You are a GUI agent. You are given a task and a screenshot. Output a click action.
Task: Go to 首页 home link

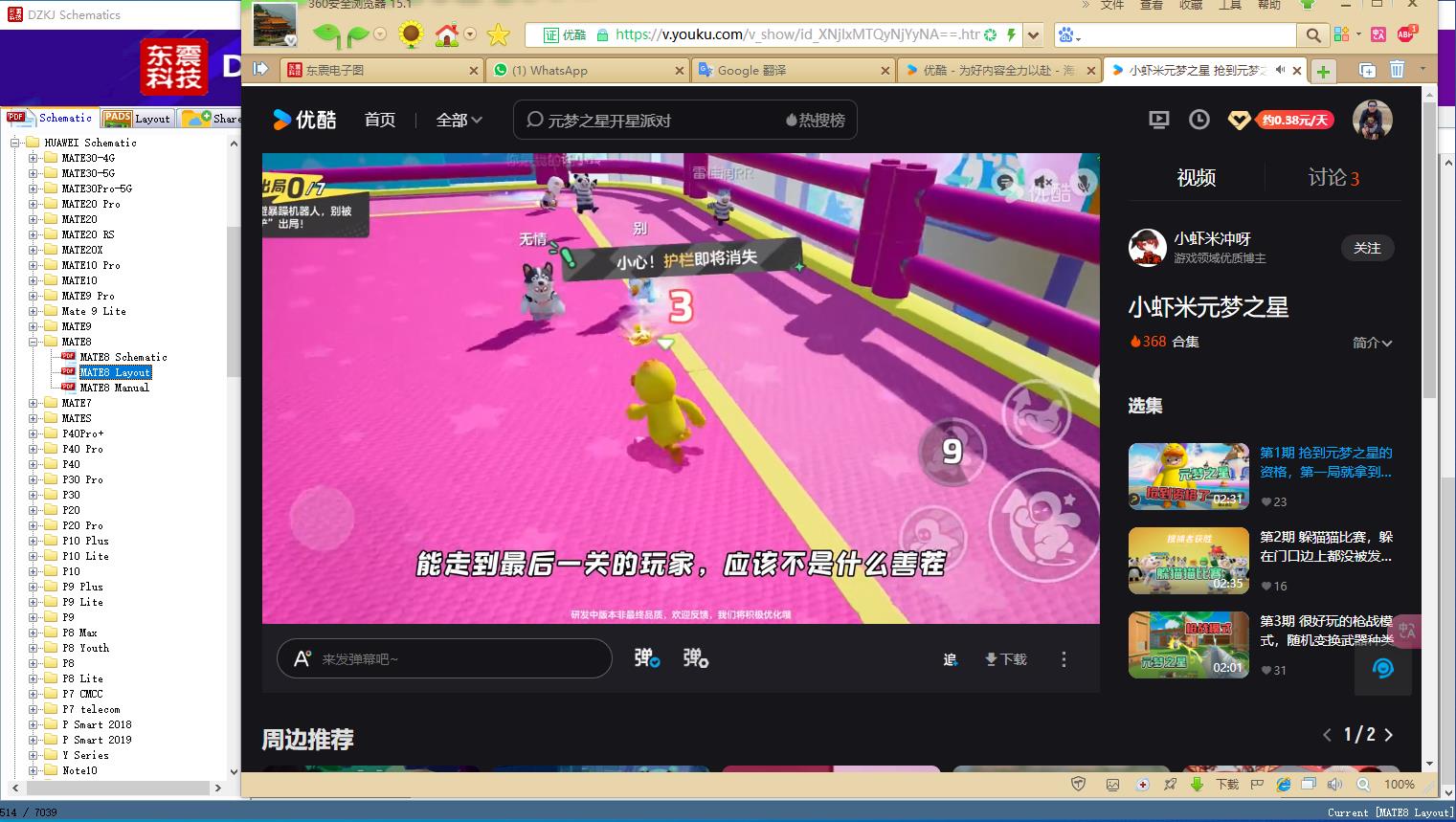379,120
